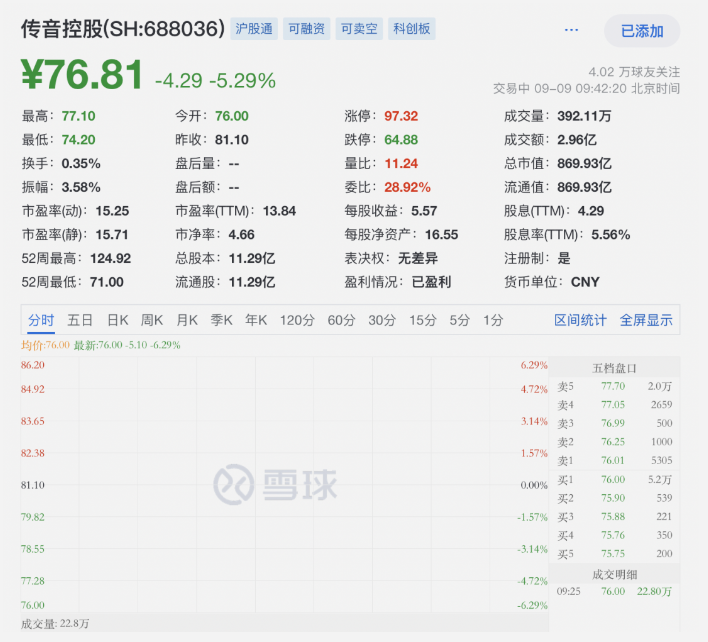708x642 pixels.
Task: Click the 买5 order row at 75.75
Action: (x=615, y=554)
